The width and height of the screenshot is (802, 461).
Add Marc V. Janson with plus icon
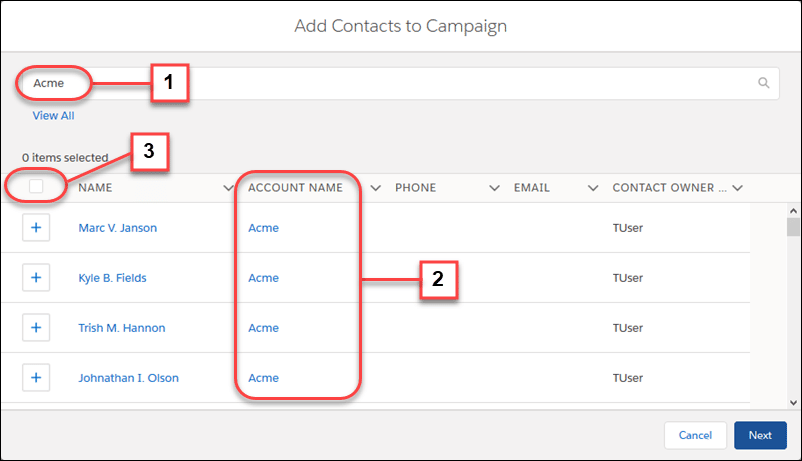[x=36, y=228]
